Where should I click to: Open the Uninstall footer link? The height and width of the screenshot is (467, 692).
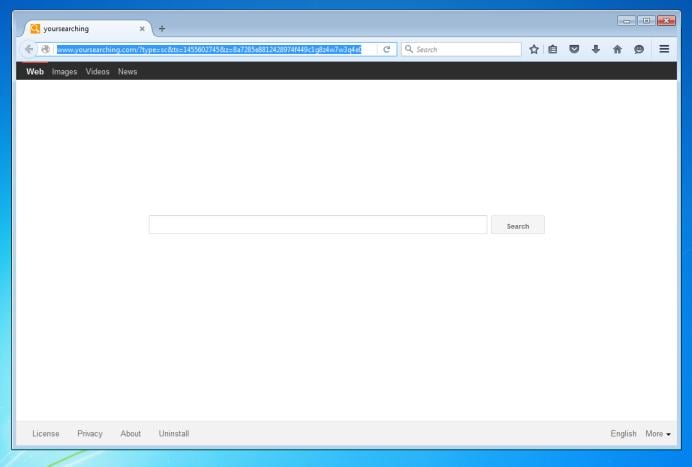click(x=174, y=433)
